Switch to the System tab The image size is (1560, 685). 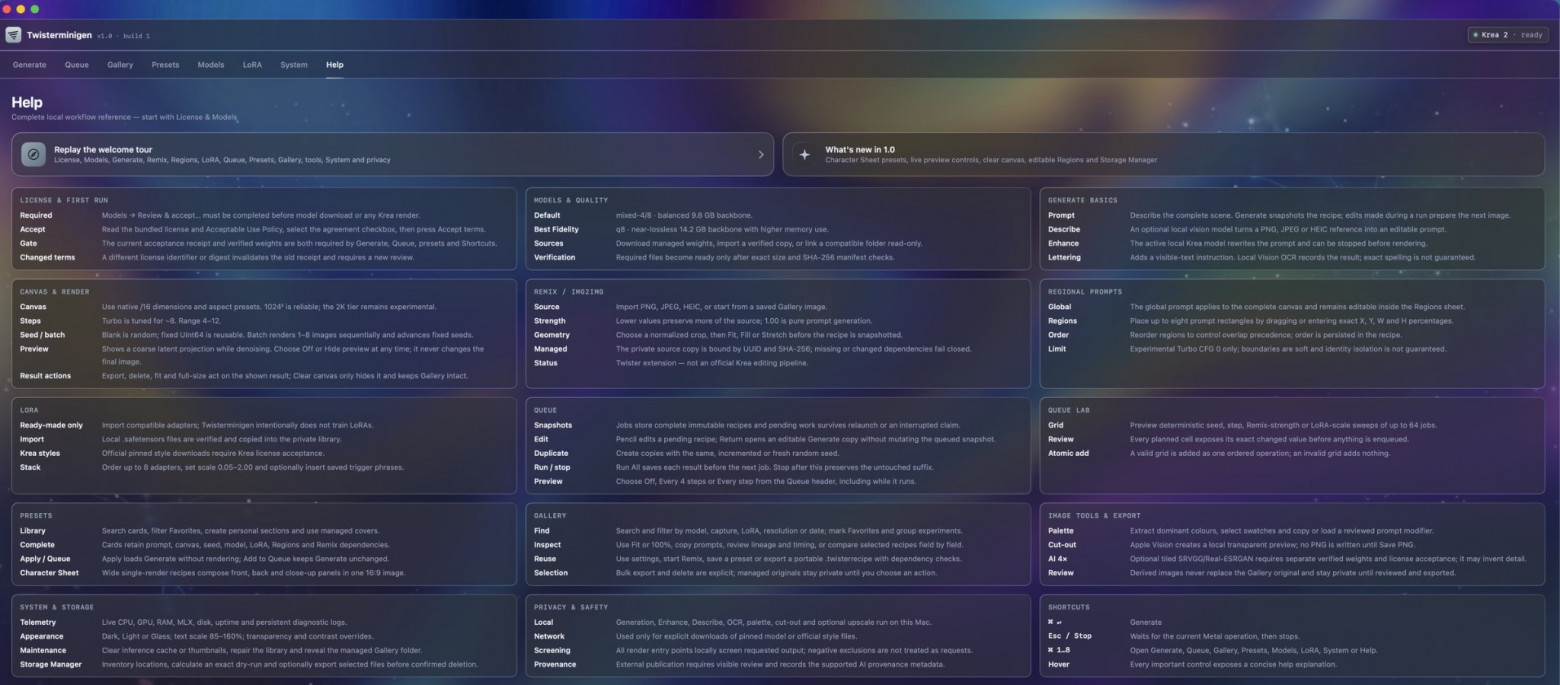pyautogui.click(x=294, y=65)
